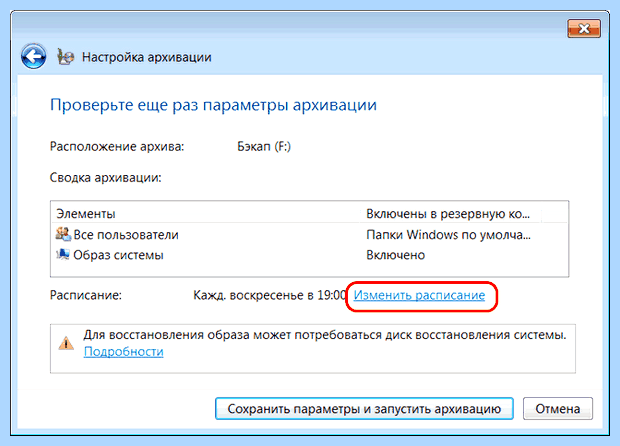Click the users icon next to Все пользователи
620x446 pixels.
(x=63, y=234)
